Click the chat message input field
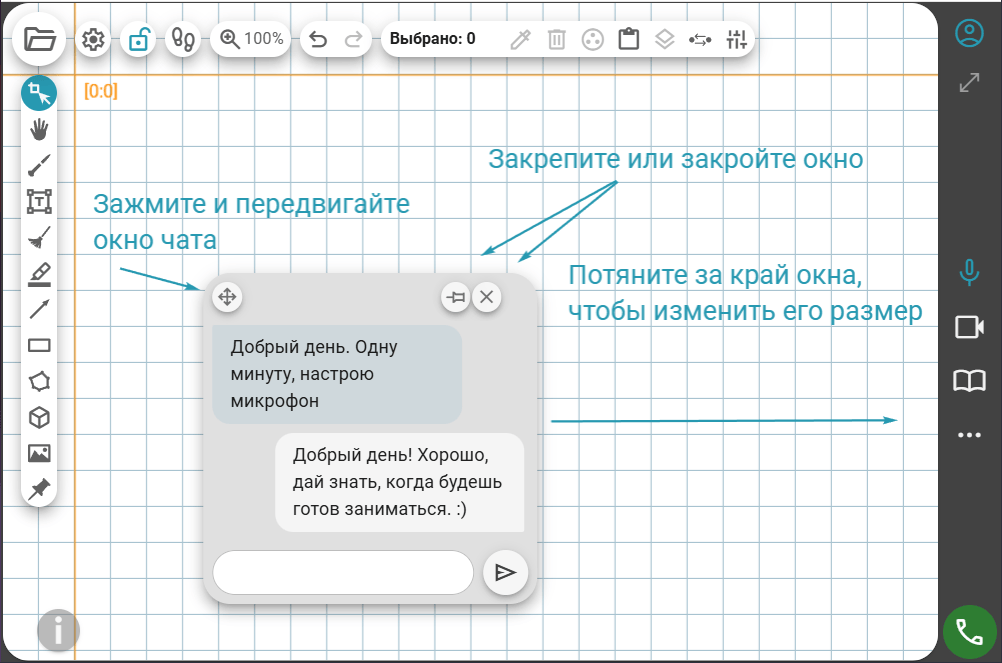The width and height of the screenshot is (1002, 663). [343, 572]
